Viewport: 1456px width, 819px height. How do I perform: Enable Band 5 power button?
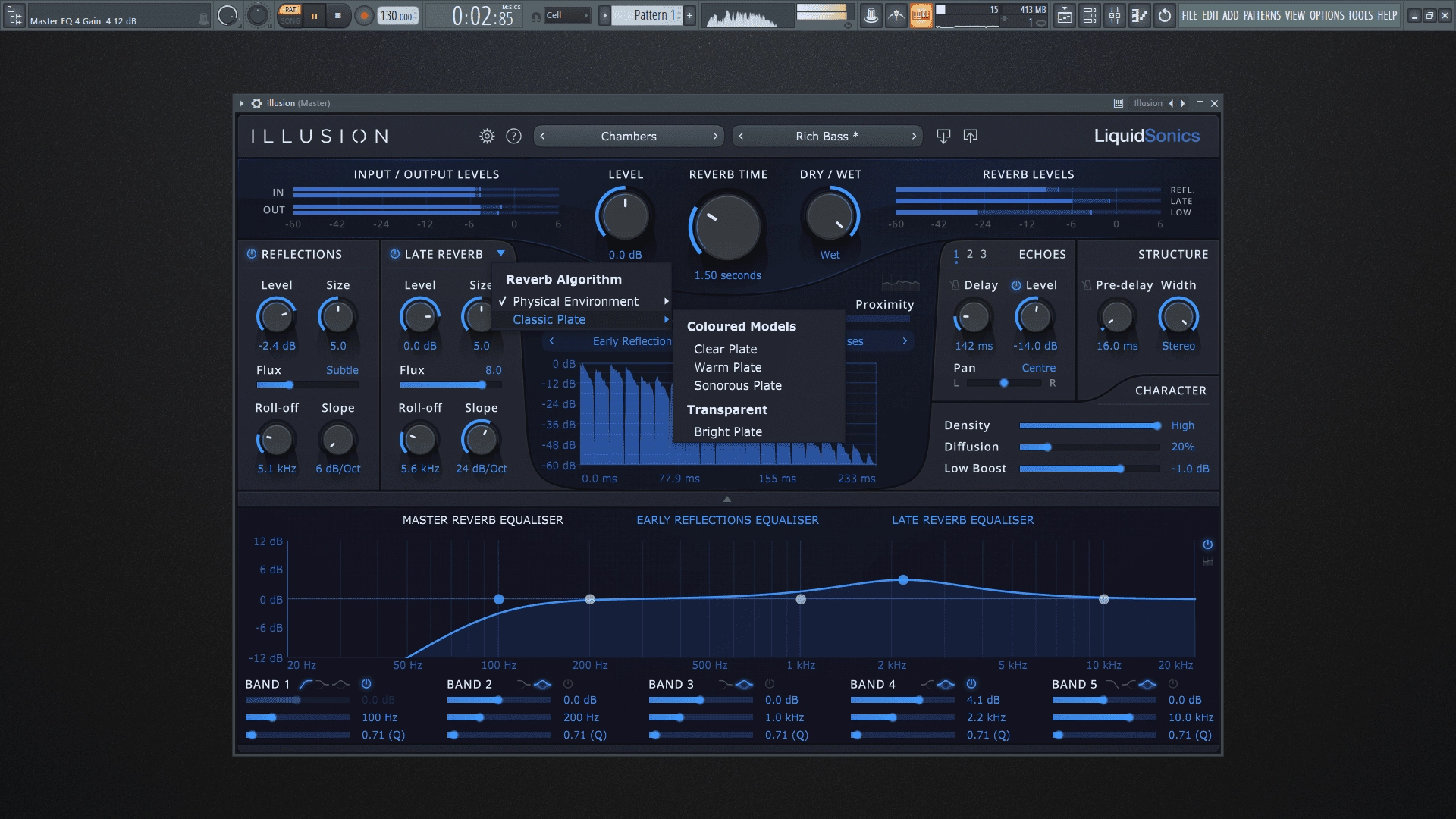[1173, 684]
